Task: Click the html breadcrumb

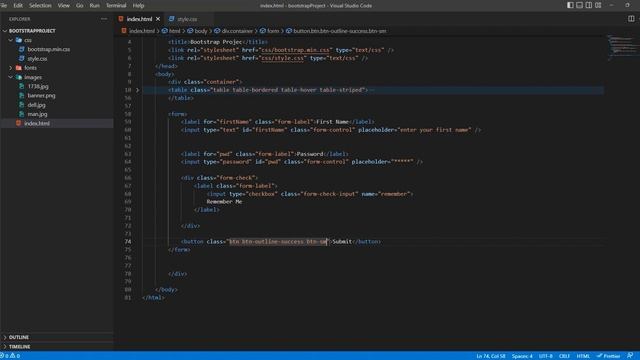Action: point(174,31)
